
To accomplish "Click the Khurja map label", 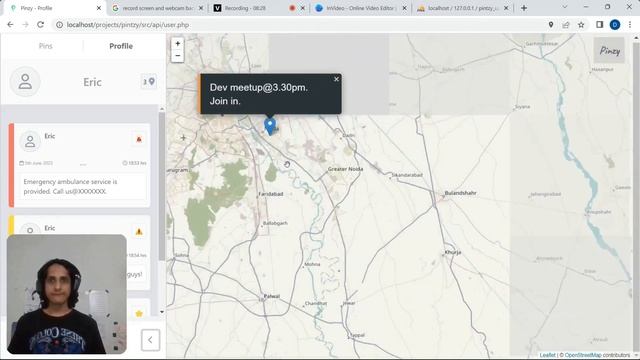I will [x=453, y=252].
